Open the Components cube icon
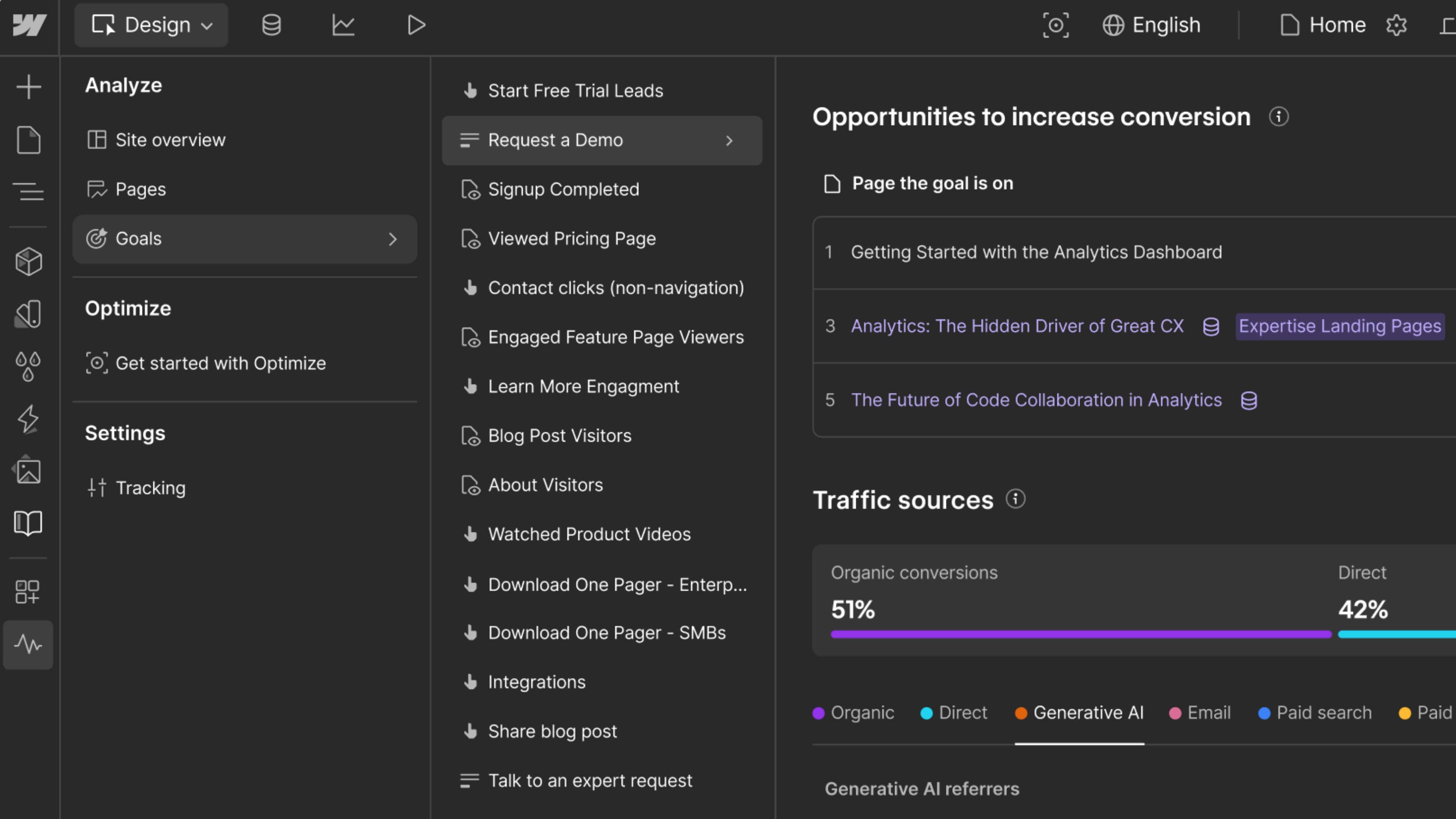1456x819 pixels. point(28,262)
